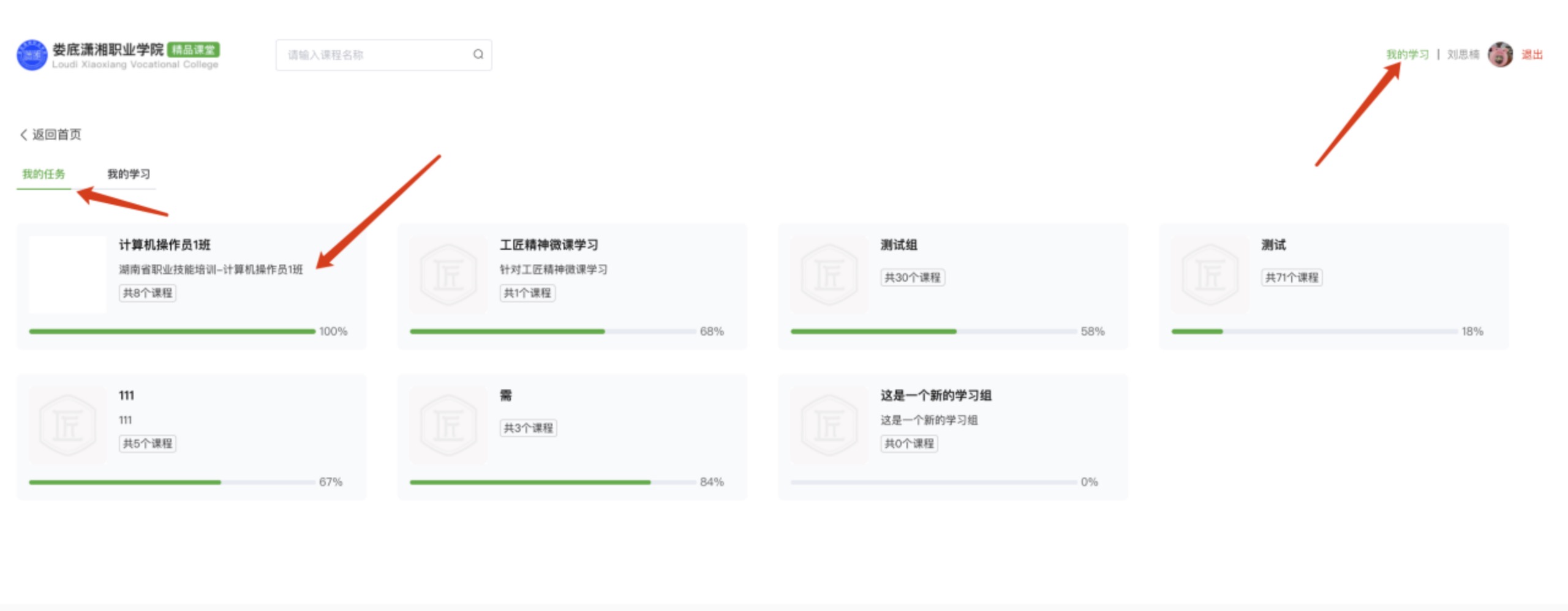Select the 工匠精神微课学习 course group icon
The image size is (1568, 611).
[x=449, y=274]
